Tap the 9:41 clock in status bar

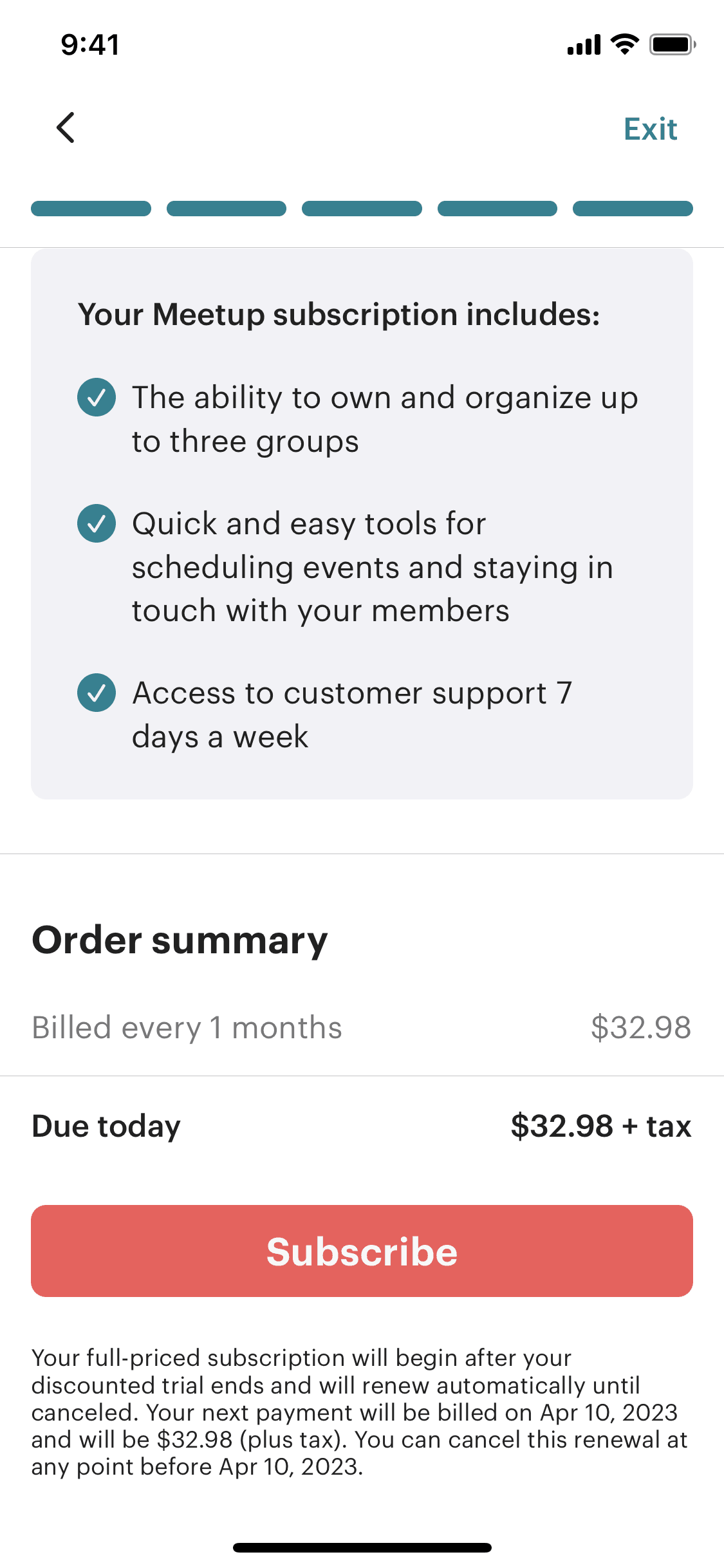(90, 44)
